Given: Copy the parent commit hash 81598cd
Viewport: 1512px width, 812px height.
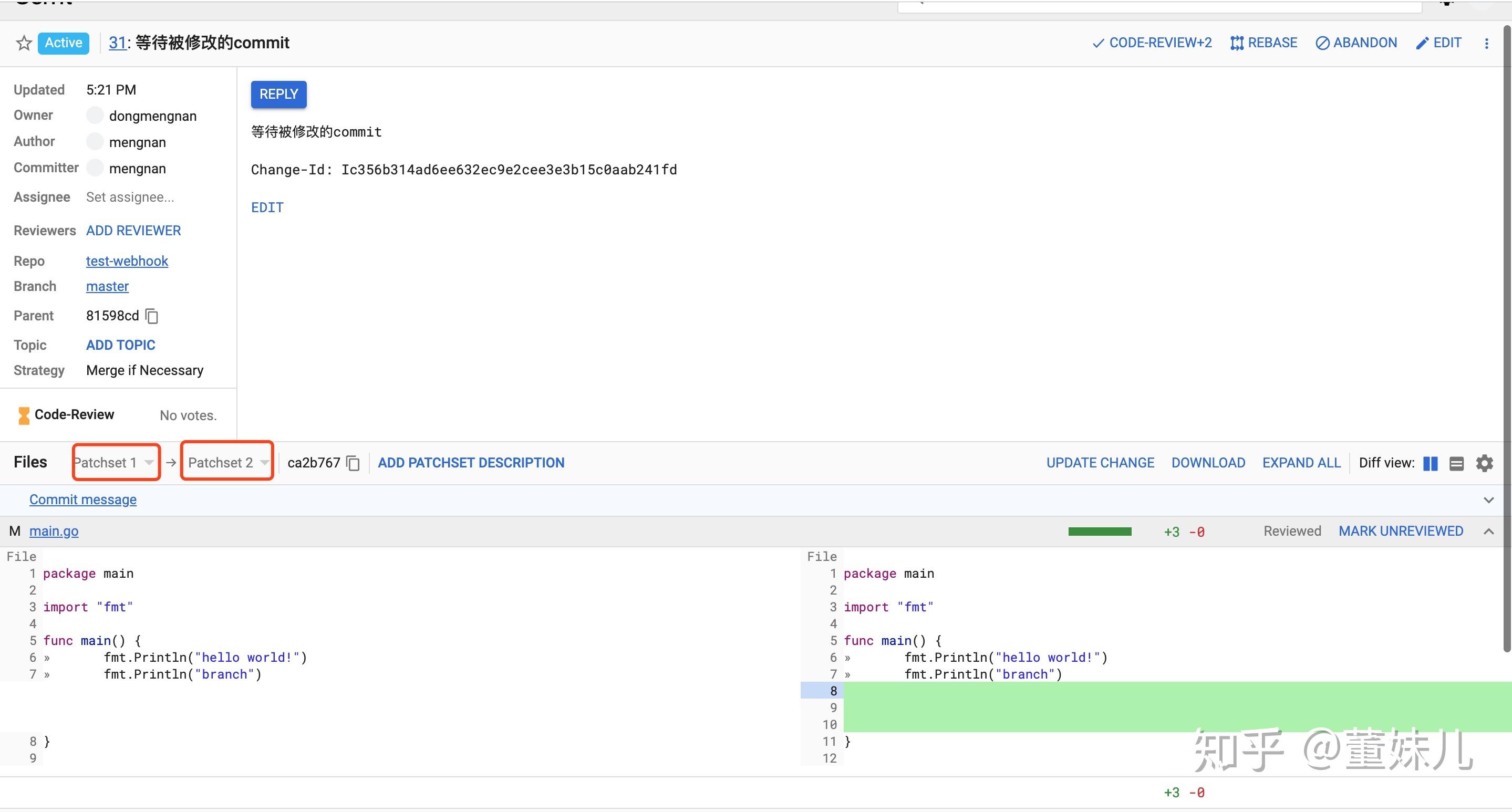Looking at the screenshot, I should click(151, 316).
